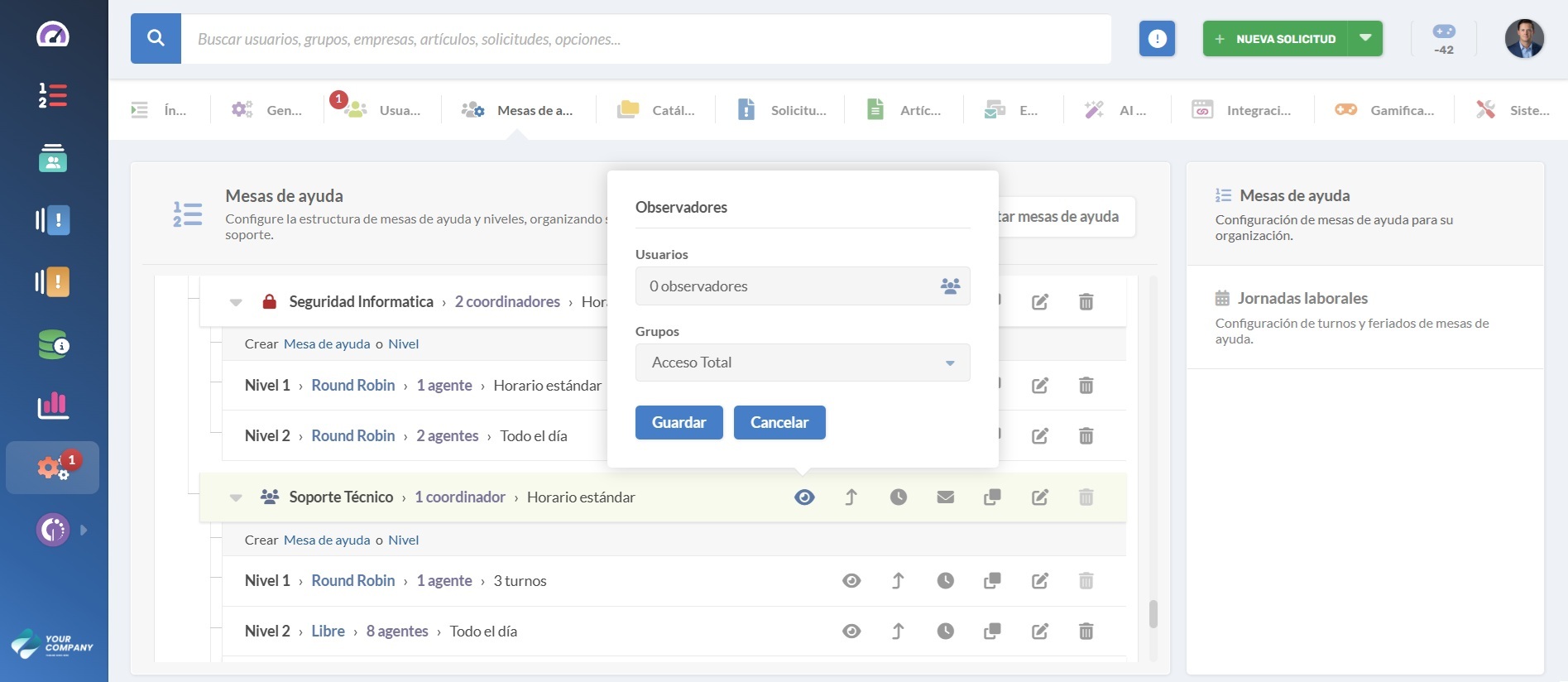The width and height of the screenshot is (1568, 682).
Task: Click the Nueva Solicitud button
Action: [x=1275, y=38]
